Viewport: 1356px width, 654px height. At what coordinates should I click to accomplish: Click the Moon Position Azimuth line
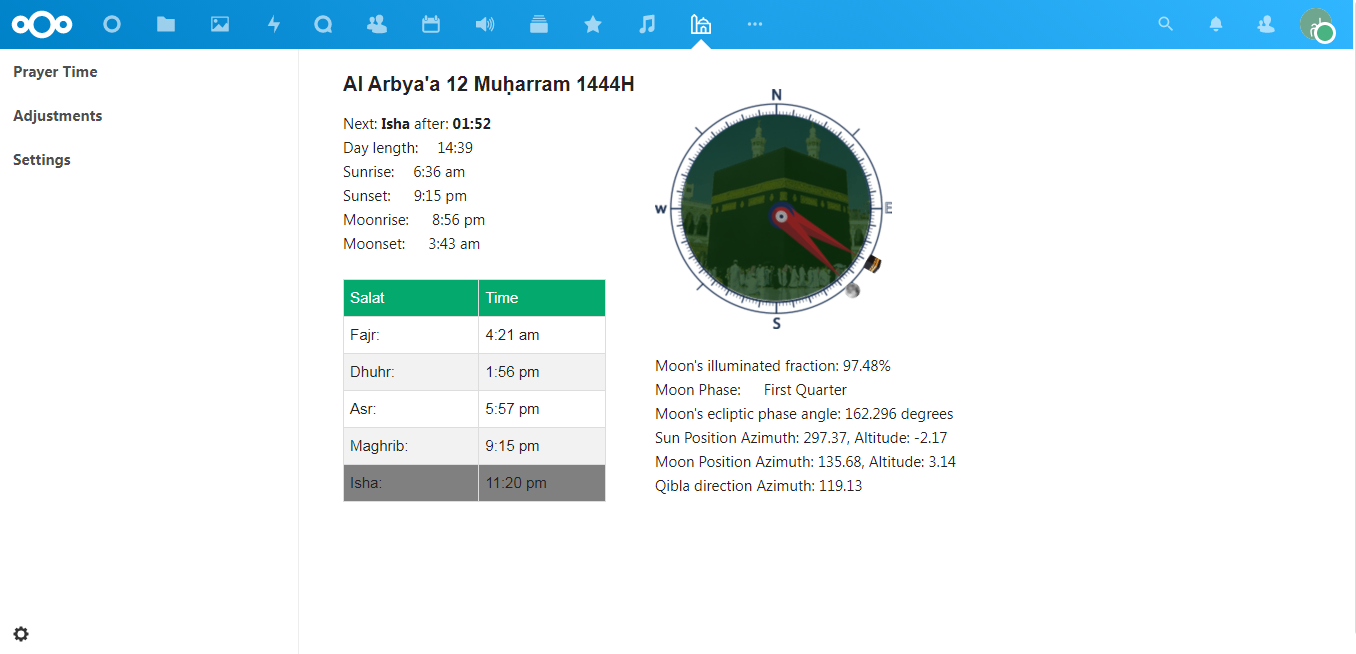805,462
